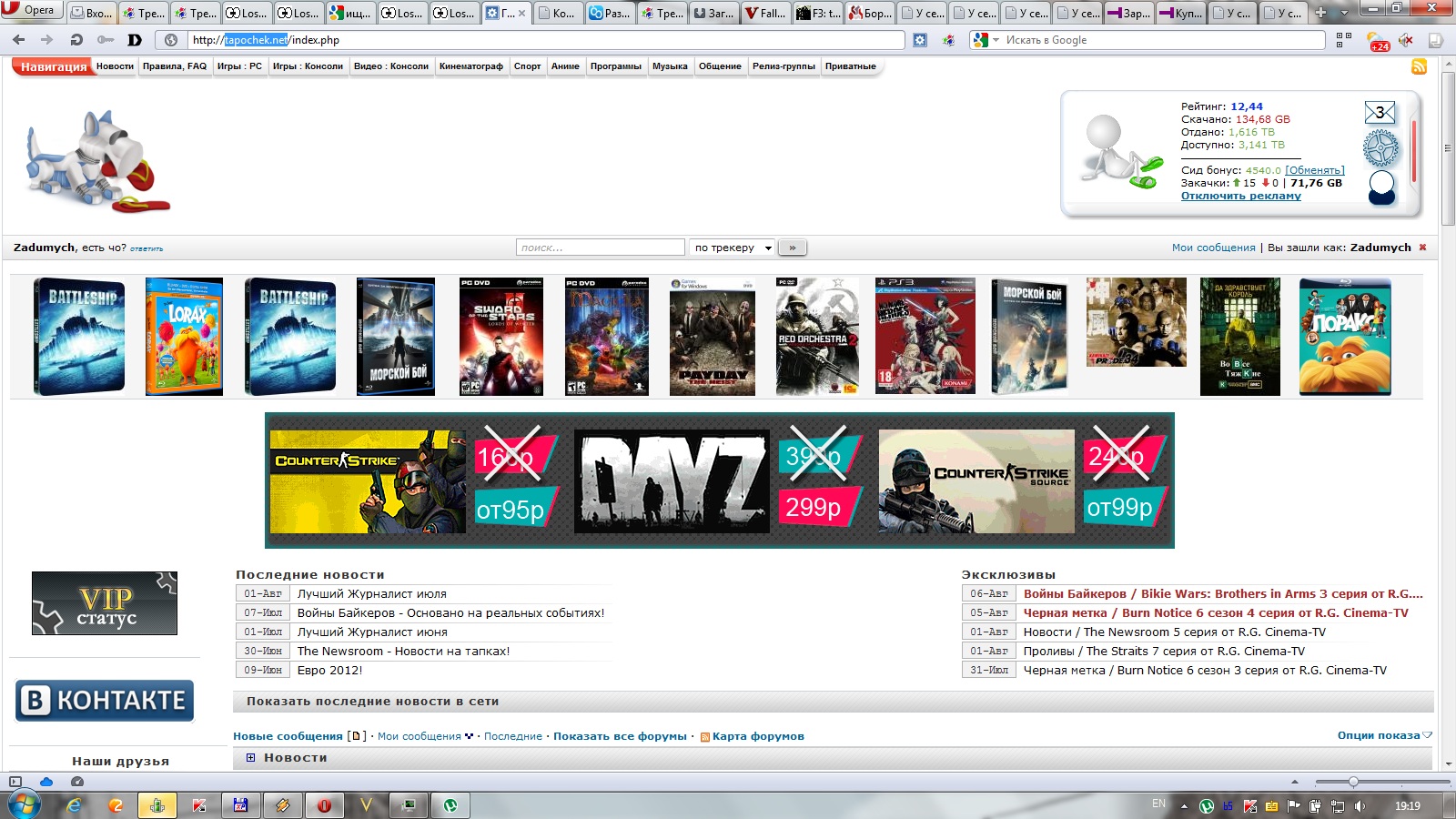The height and width of the screenshot is (819, 1456).
Task: Open the 'по трекеру' search scope dropdown
Action: click(x=733, y=248)
